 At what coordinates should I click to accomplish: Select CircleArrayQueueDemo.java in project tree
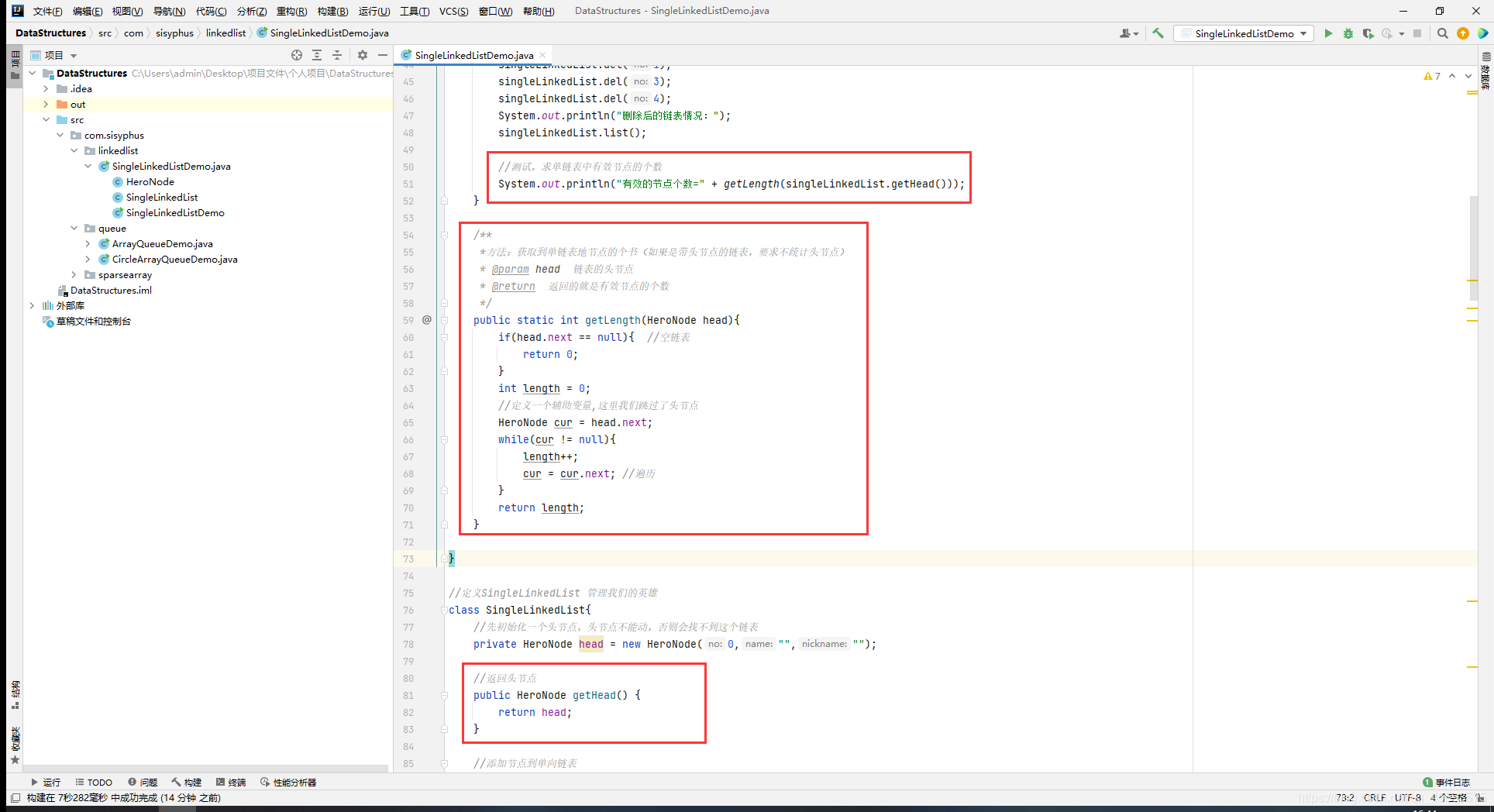click(x=174, y=259)
